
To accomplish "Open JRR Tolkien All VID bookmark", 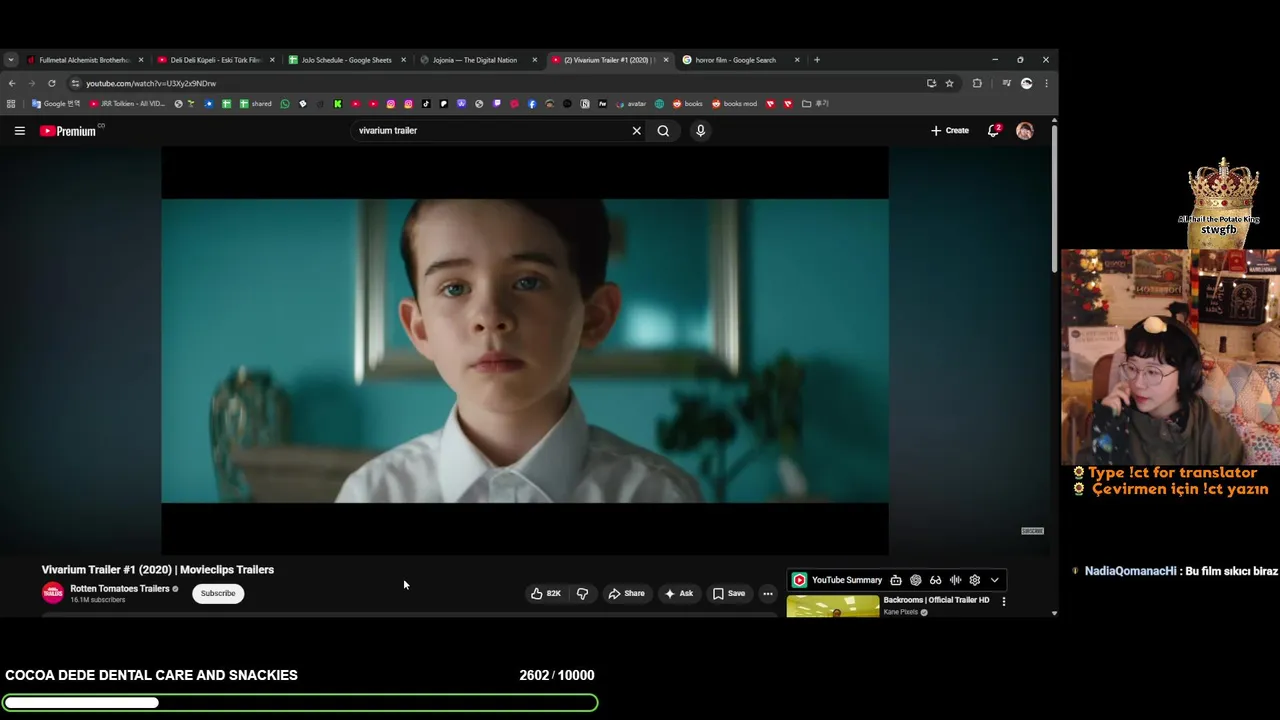I will (128, 104).
